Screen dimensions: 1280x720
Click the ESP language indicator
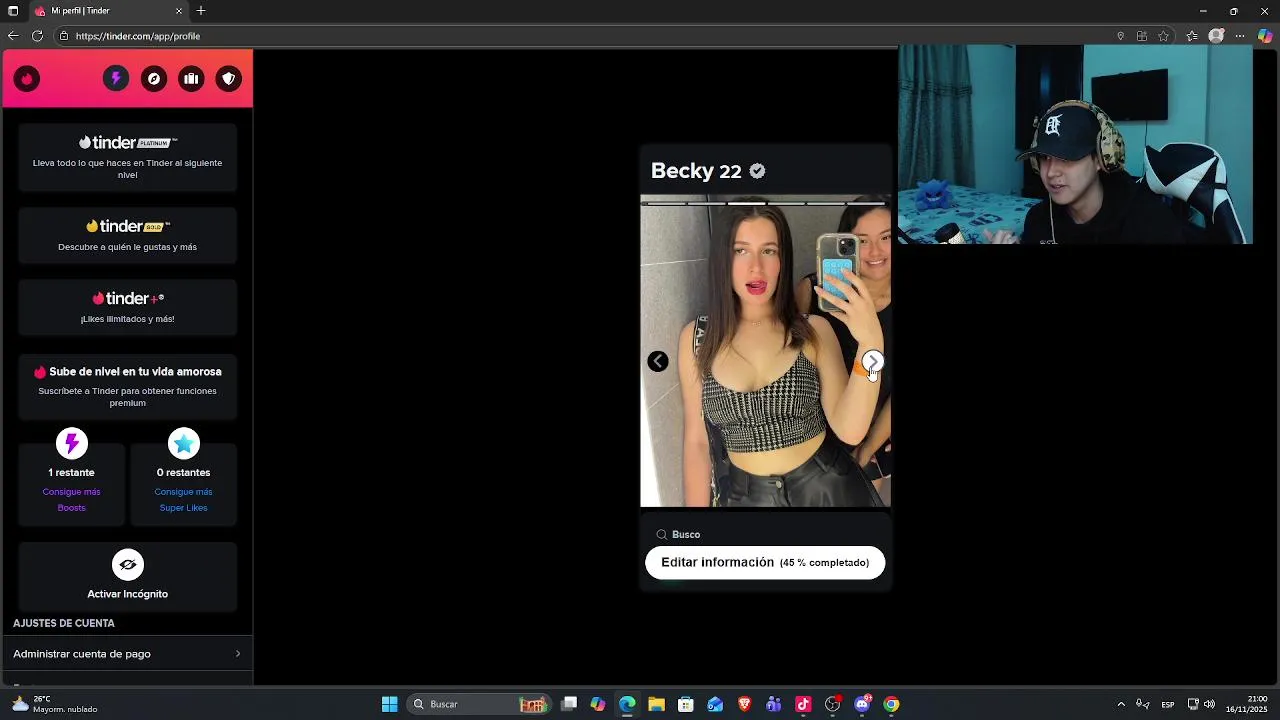[x=1168, y=704]
